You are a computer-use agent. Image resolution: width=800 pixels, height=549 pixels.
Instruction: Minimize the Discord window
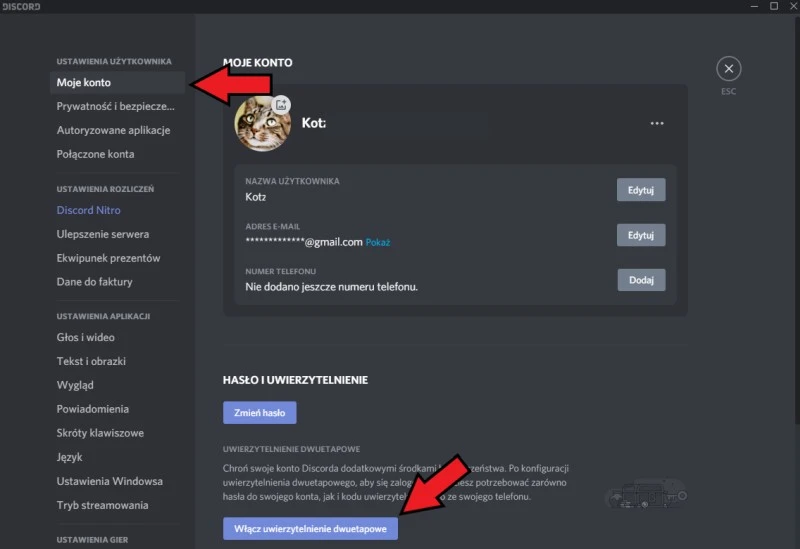[x=754, y=6]
